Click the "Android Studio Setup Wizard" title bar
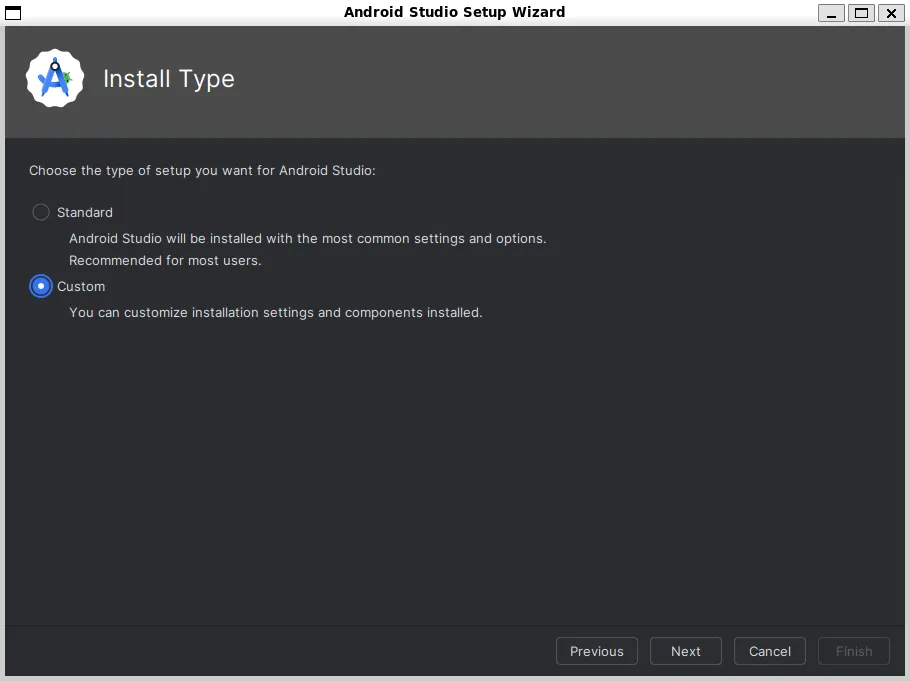The image size is (910, 681). click(x=454, y=12)
